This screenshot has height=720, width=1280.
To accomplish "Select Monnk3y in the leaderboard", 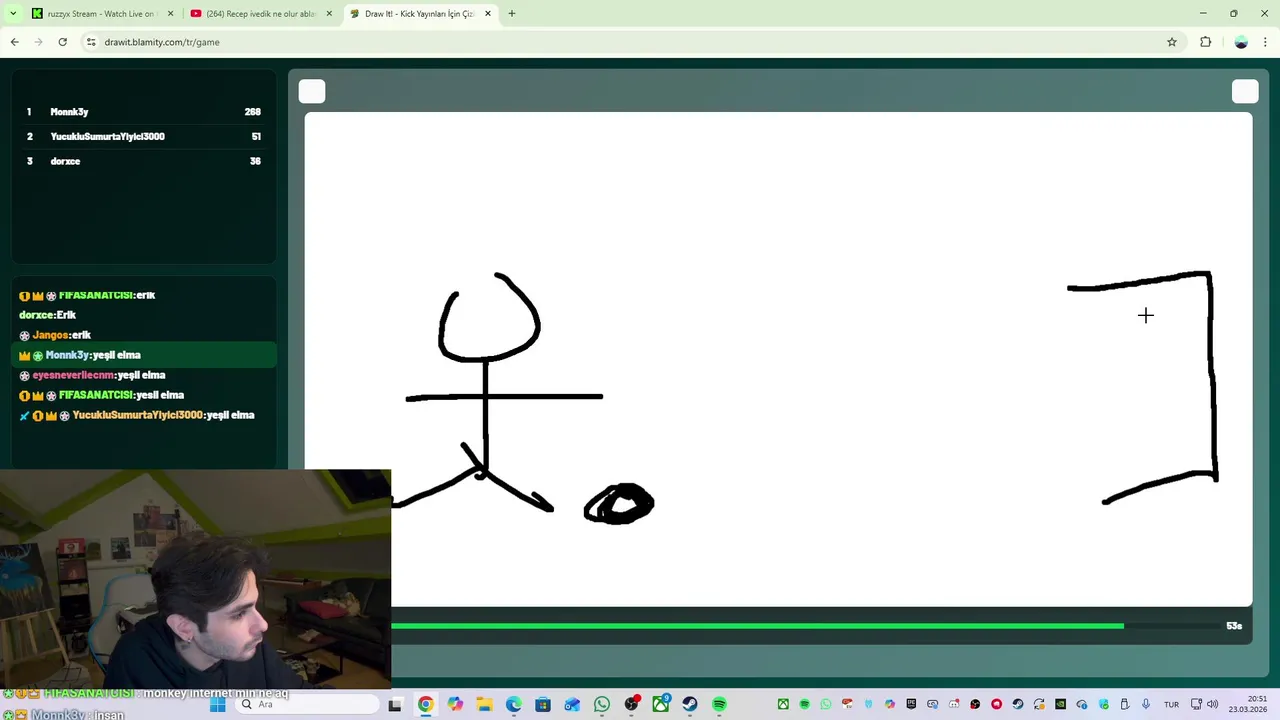I will 144,112.
